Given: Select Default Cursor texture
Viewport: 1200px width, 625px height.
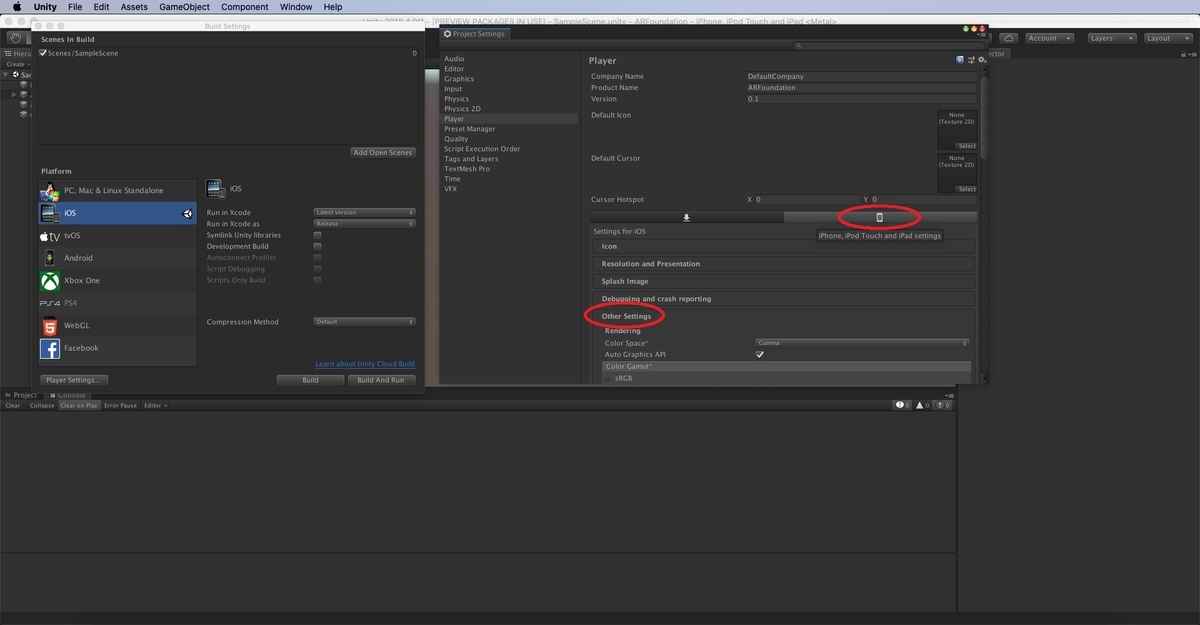Looking at the screenshot, I should (957, 172).
